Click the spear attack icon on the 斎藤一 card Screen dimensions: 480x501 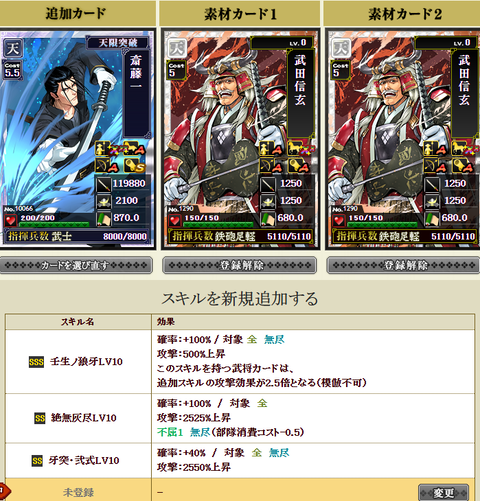click(104, 184)
